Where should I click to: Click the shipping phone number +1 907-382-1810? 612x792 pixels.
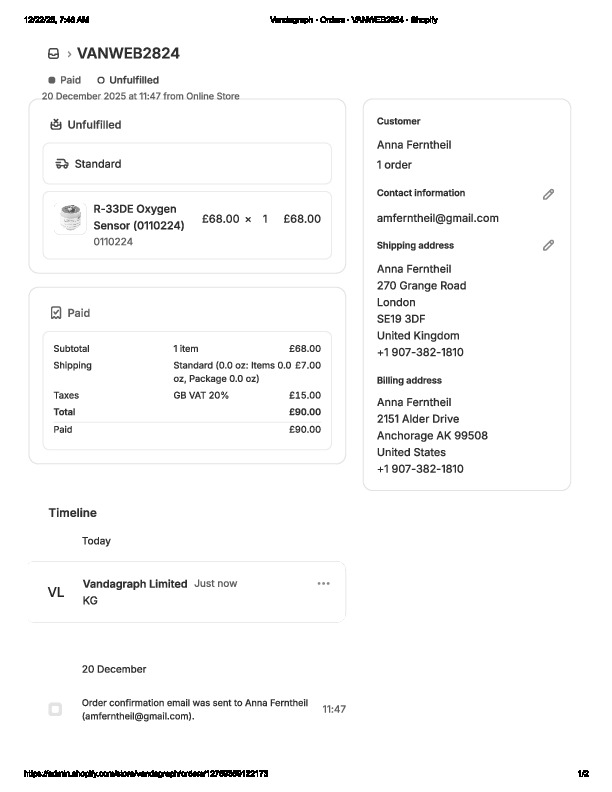click(420, 352)
